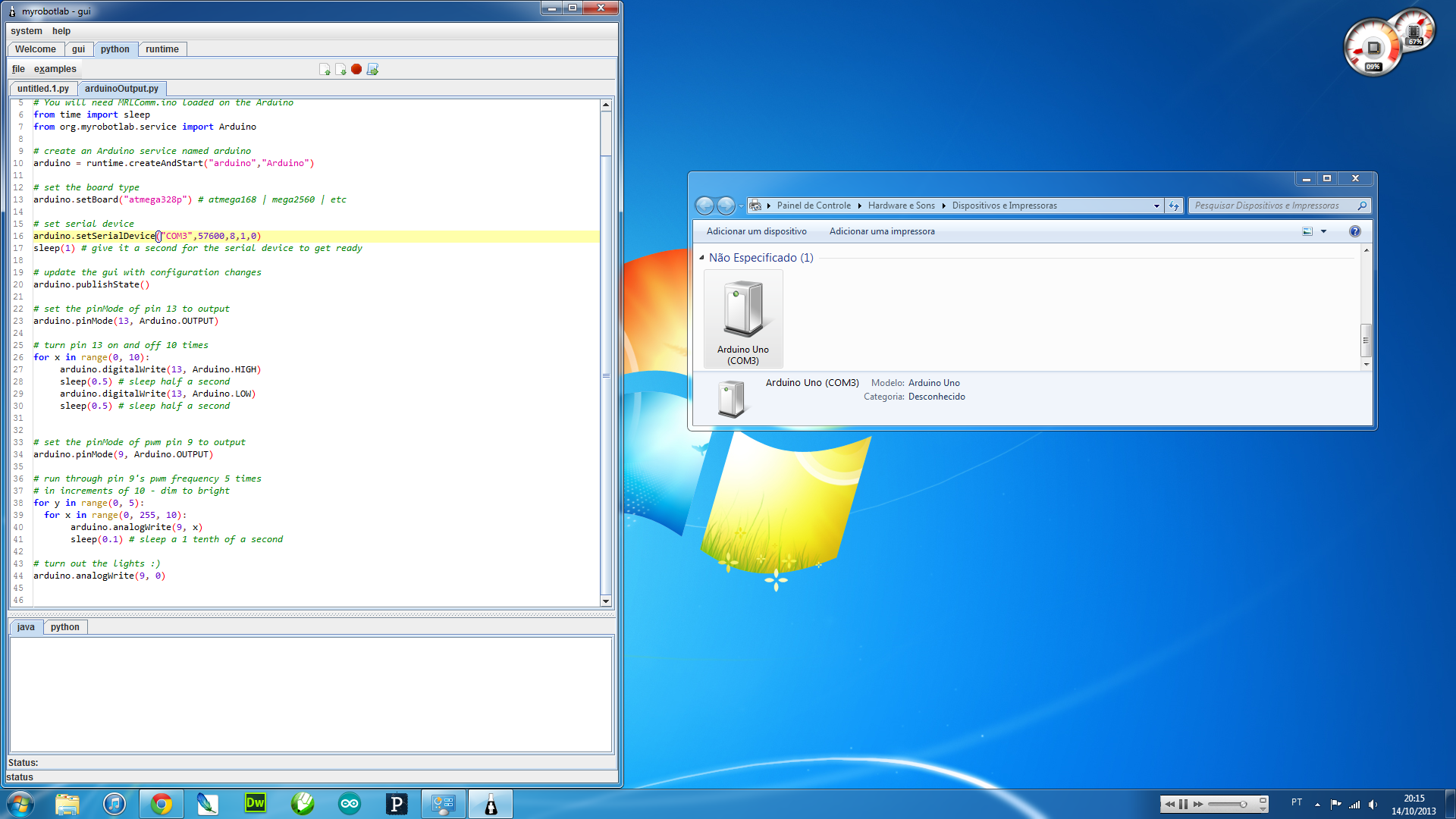Click the red stop script icon

point(356,69)
